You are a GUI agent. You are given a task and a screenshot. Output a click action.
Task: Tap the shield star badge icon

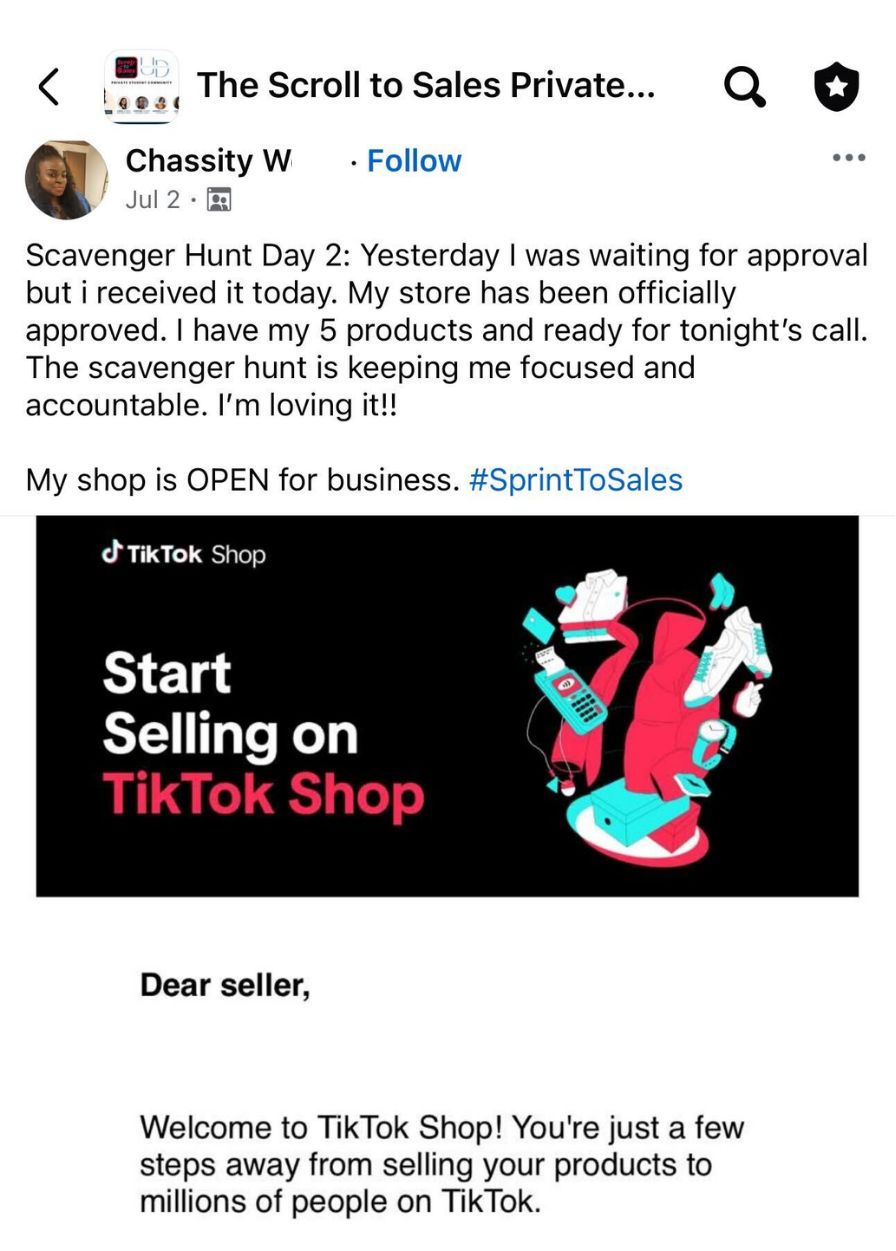836,88
